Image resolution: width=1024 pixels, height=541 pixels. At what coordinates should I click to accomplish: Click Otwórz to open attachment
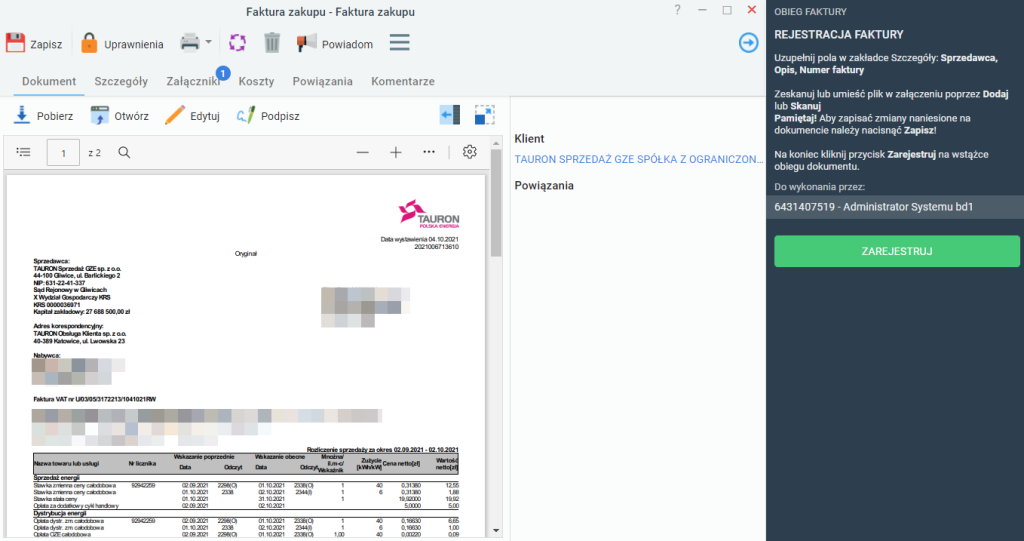tap(120, 116)
